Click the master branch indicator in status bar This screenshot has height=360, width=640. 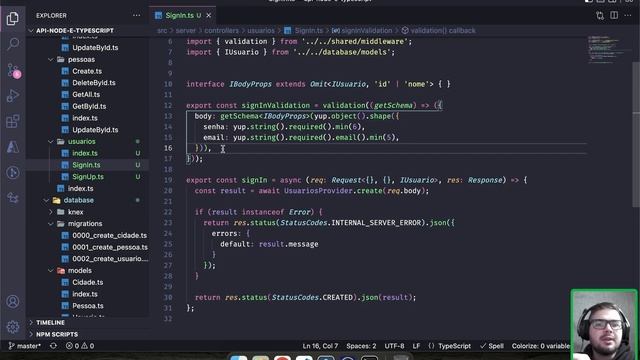click(24, 346)
